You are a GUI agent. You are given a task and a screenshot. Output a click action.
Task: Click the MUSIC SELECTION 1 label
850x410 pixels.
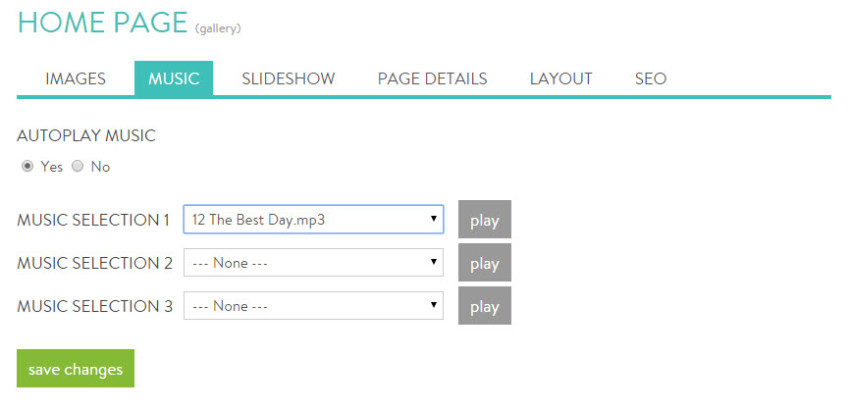point(93,220)
